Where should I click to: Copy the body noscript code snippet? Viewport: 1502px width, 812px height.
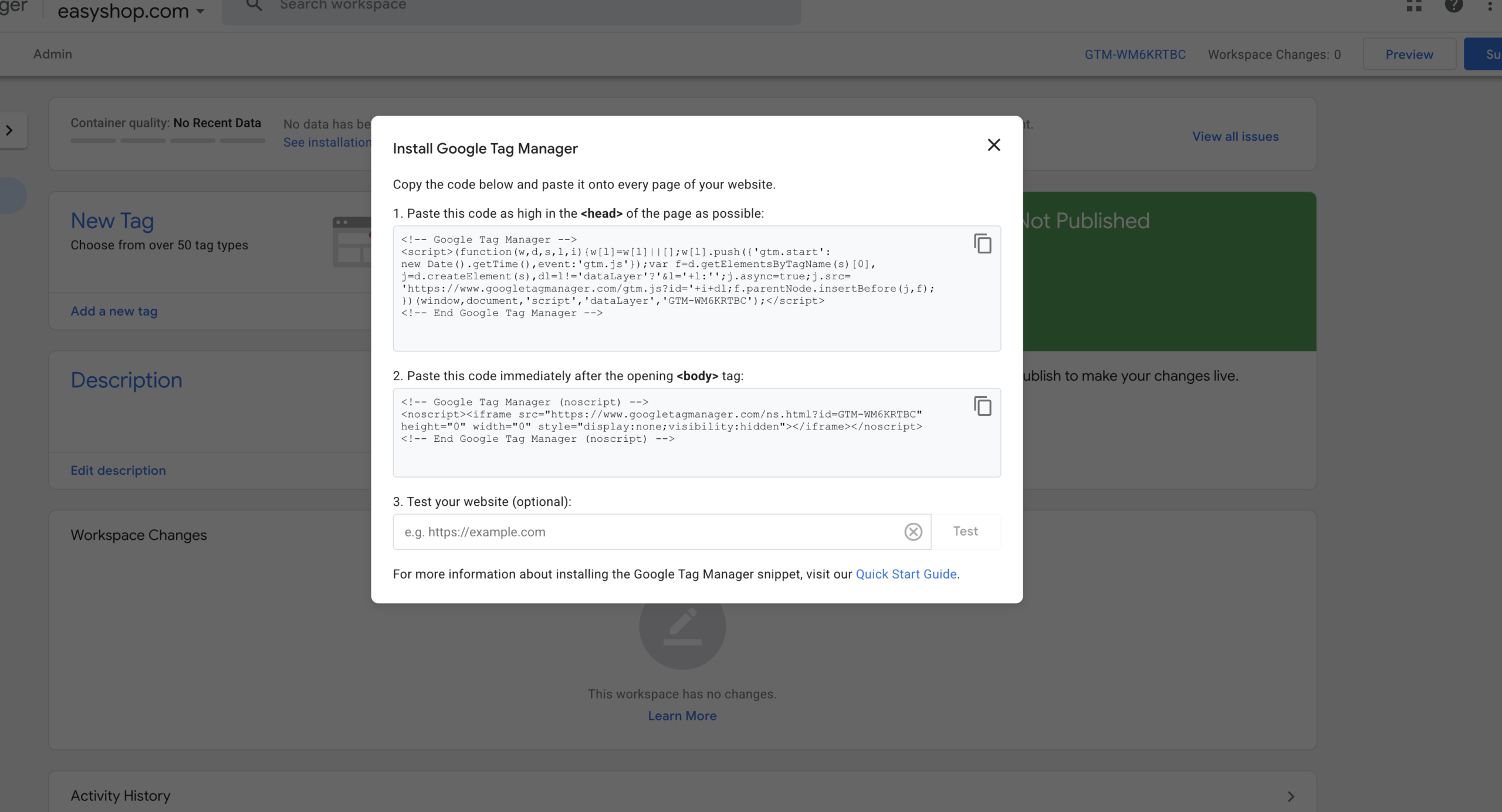pos(983,405)
